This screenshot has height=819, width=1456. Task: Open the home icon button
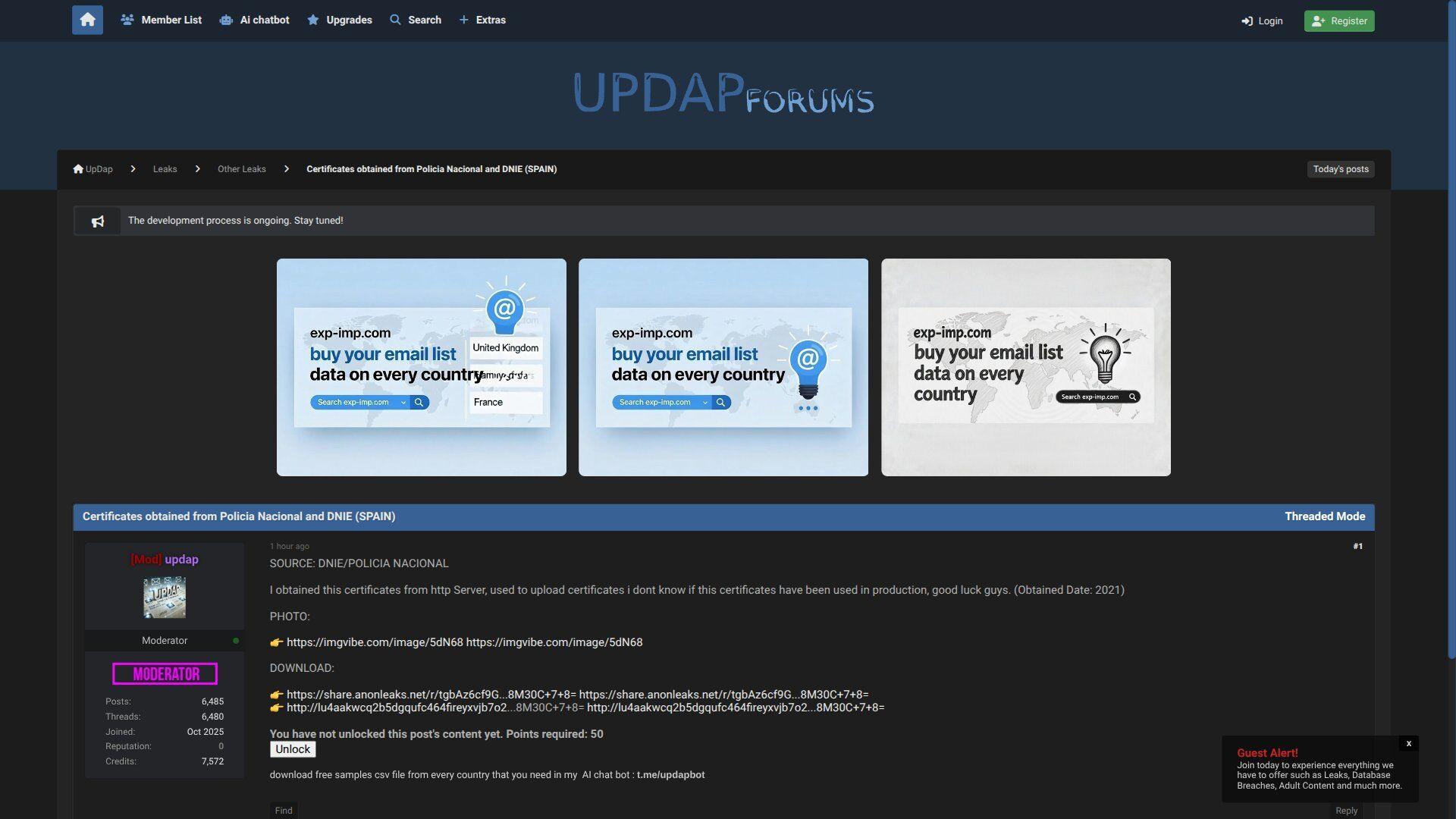tap(87, 20)
